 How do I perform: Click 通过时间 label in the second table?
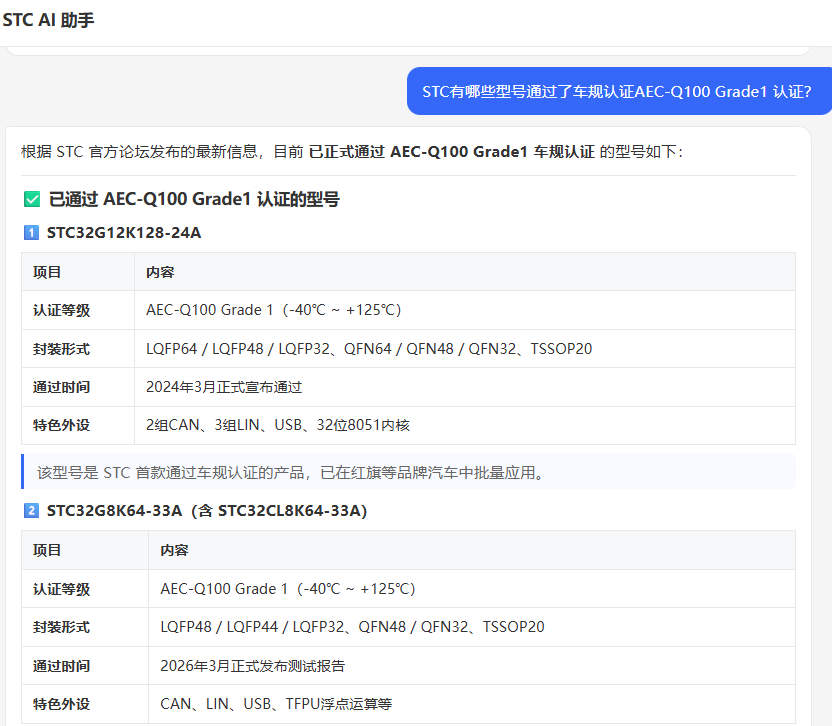tap(62, 666)
